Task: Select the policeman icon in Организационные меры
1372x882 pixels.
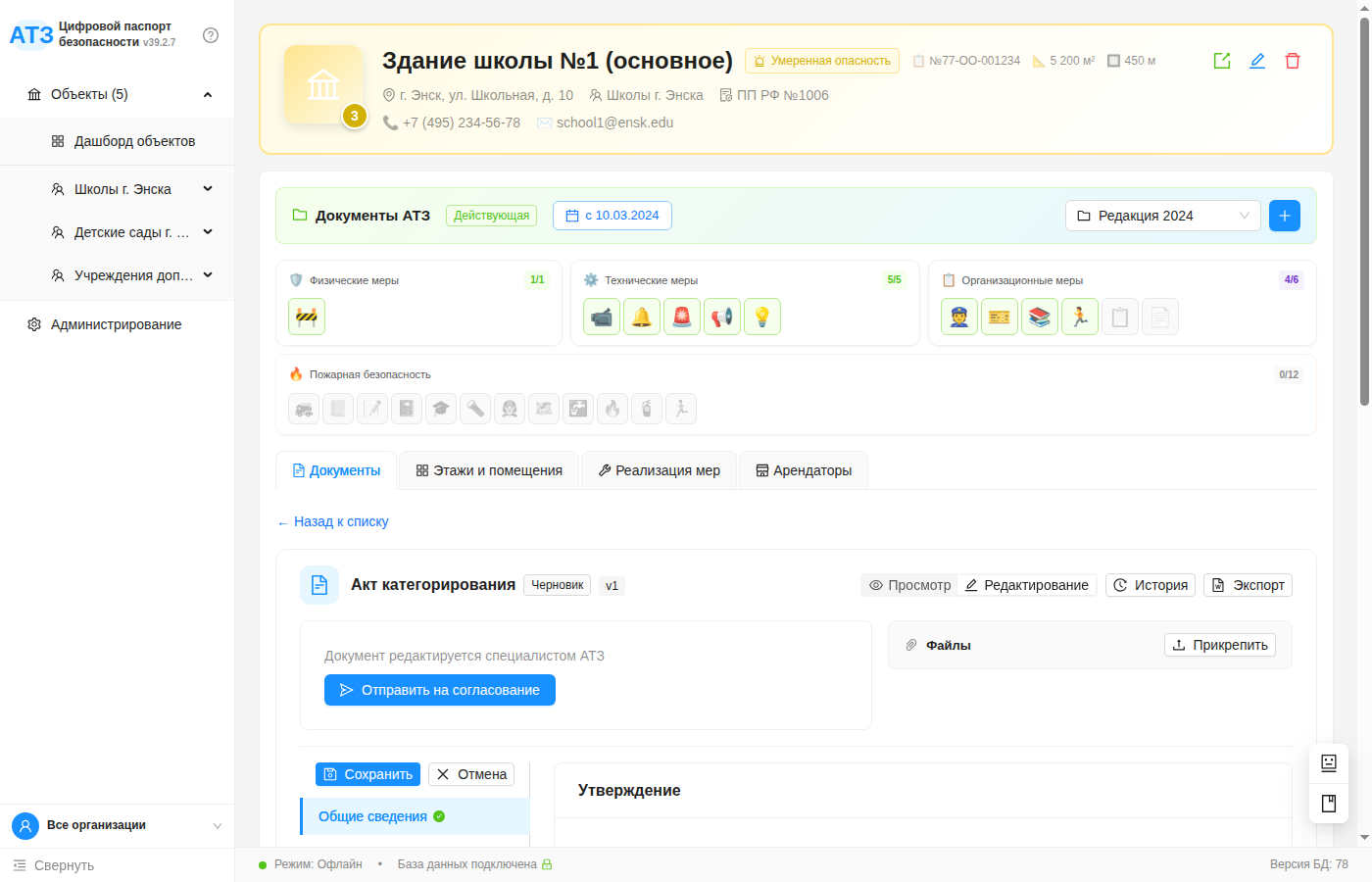Action: (x=959, y=316)
